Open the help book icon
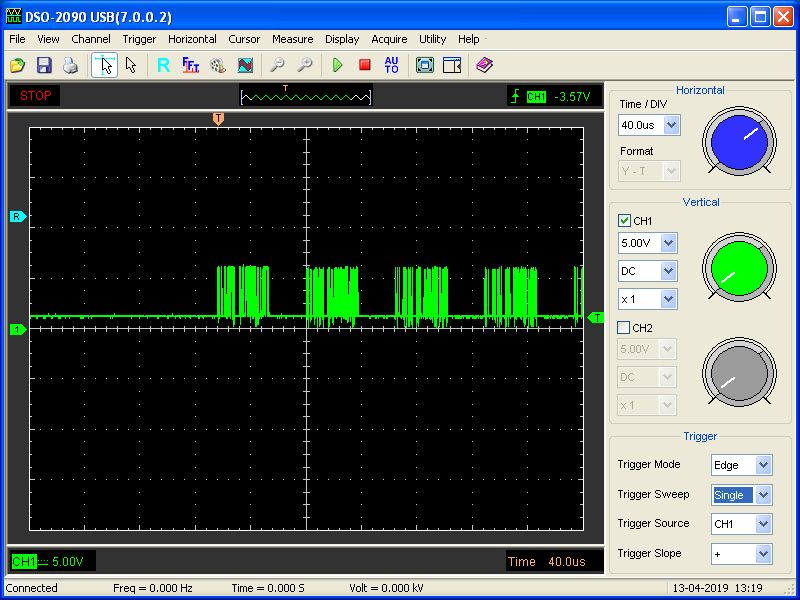Screen dimensions: 800x600 coord(485,65)
